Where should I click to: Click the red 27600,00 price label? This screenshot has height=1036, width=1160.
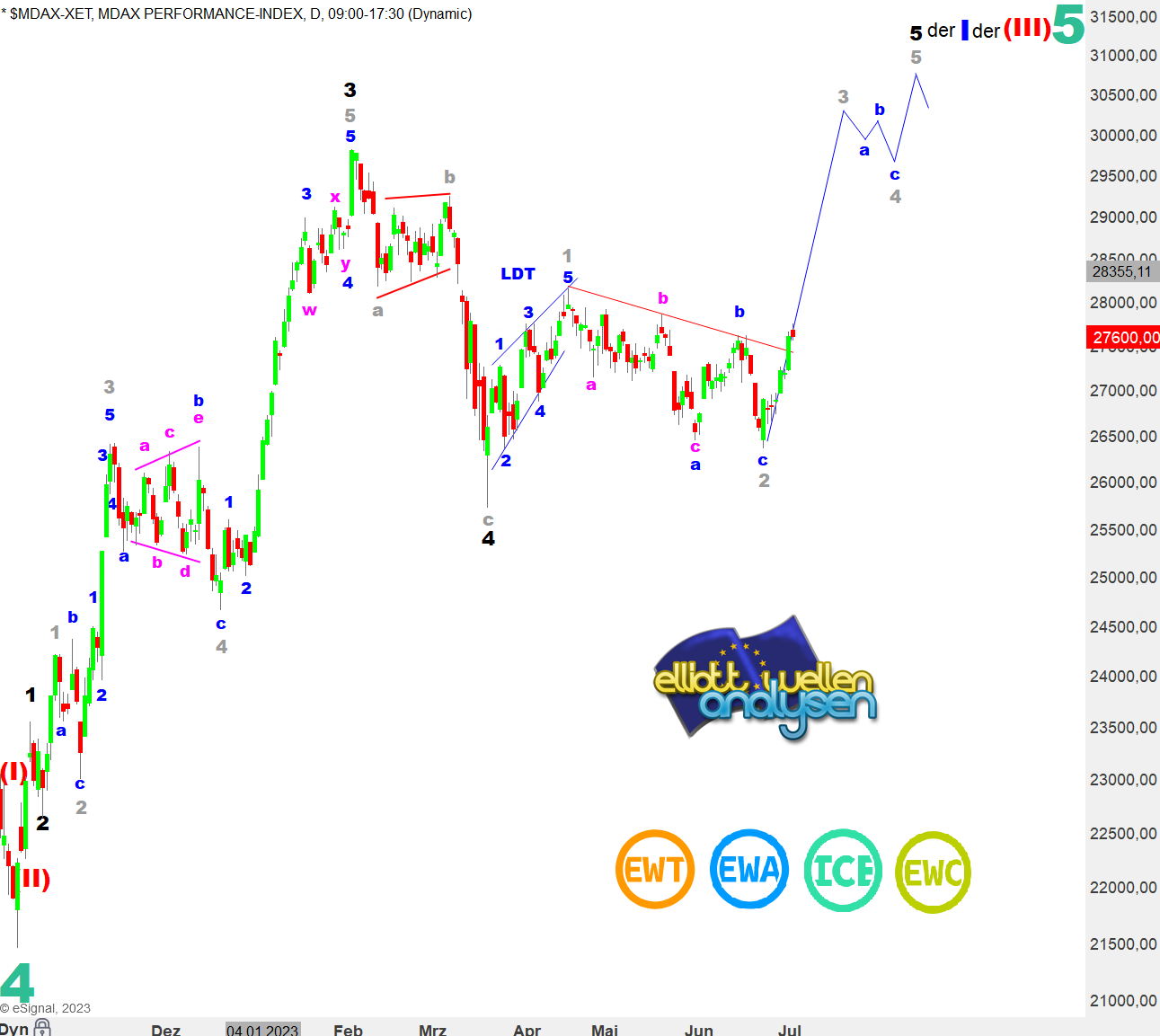pyautogui.click(x=1123, y=338)
